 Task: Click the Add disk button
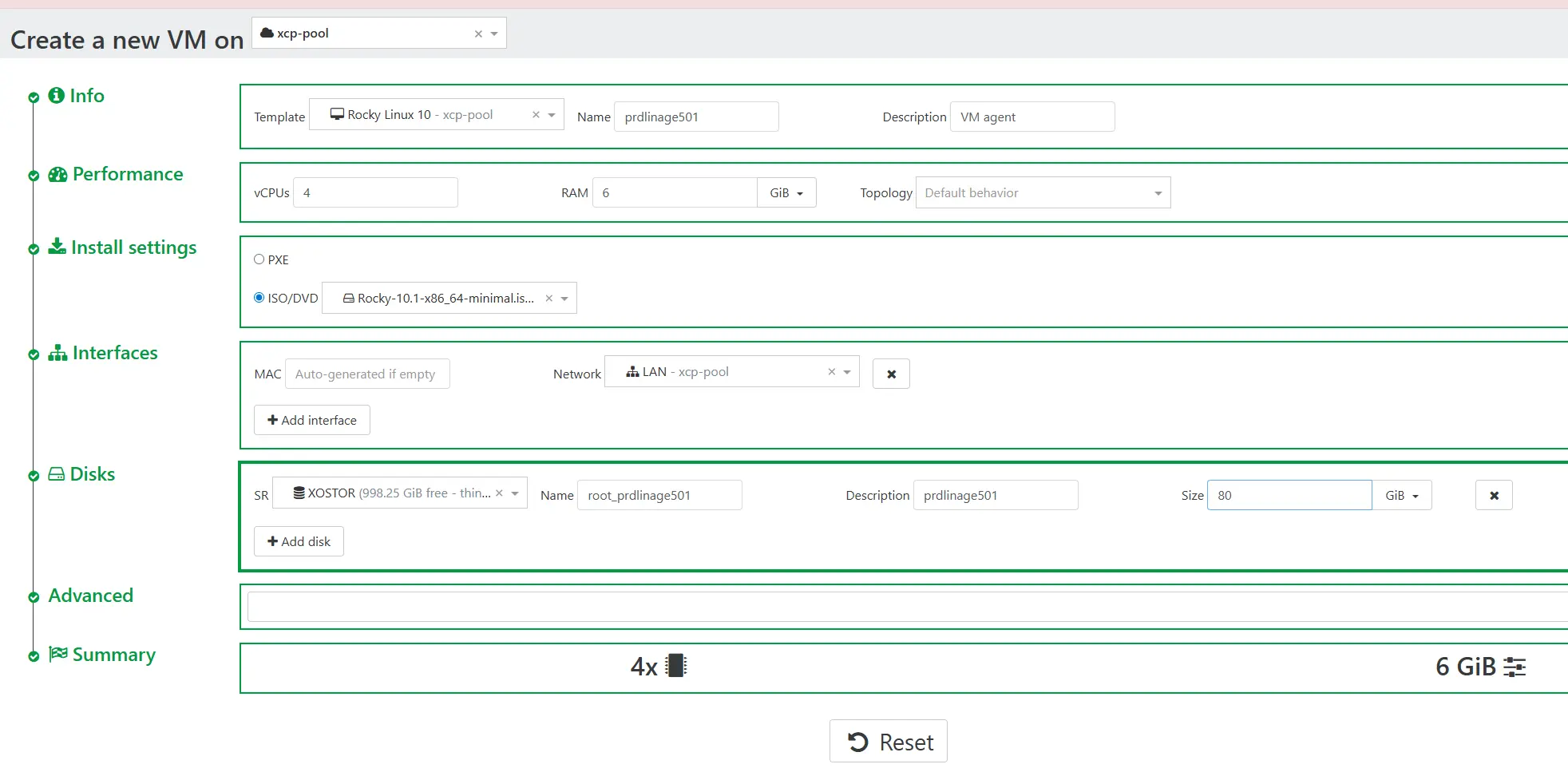click(x=299, y=541)
